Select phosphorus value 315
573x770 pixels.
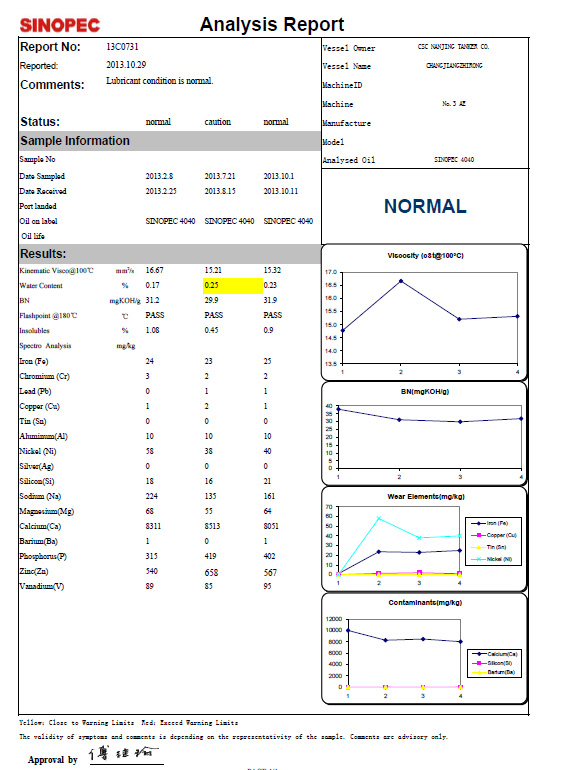(151, 556)
